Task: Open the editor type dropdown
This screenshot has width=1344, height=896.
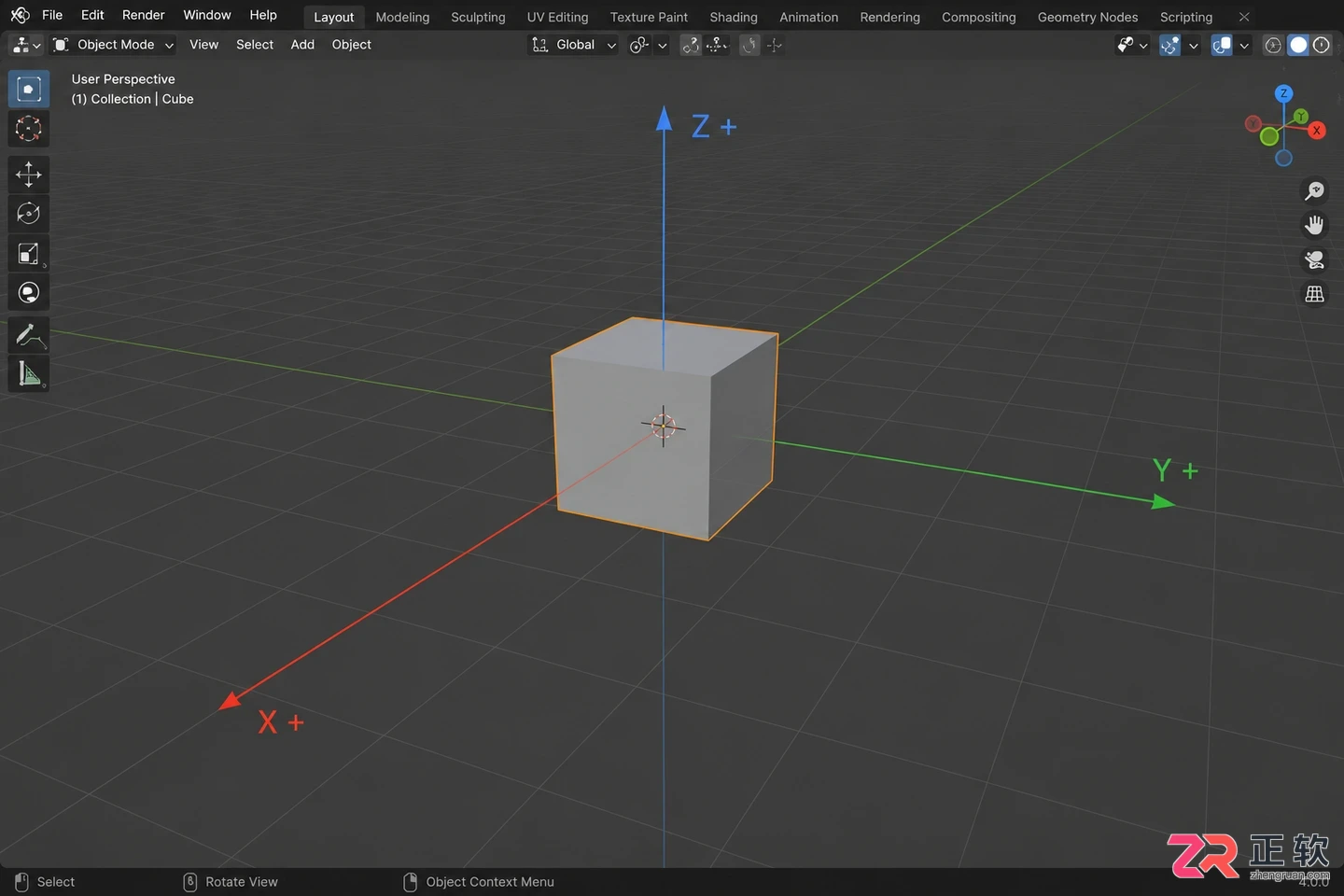Action: coord(26,45)
